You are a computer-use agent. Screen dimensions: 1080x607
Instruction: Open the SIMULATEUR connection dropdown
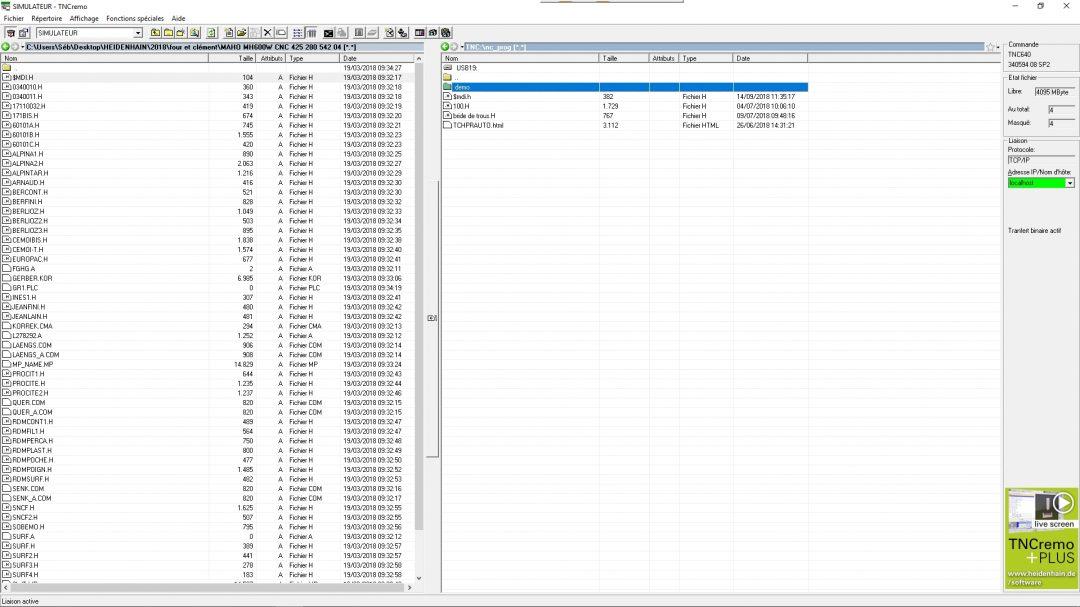coord(138,33)
